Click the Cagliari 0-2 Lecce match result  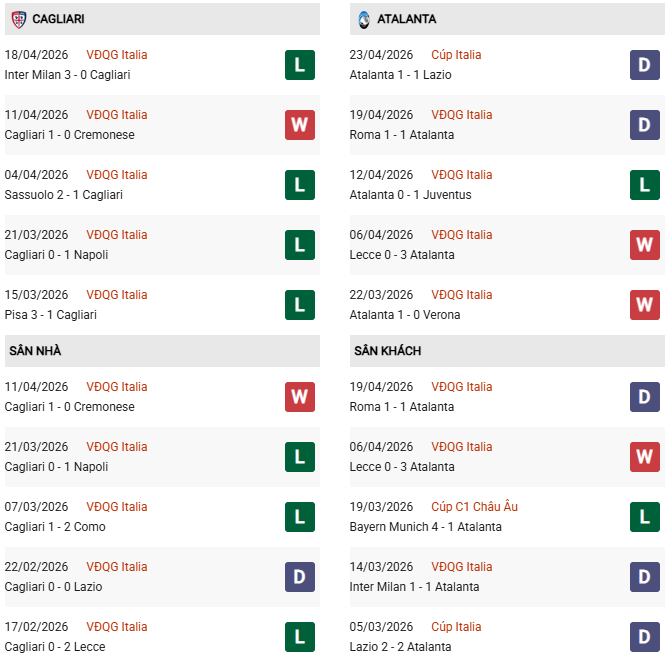[55, 647]
